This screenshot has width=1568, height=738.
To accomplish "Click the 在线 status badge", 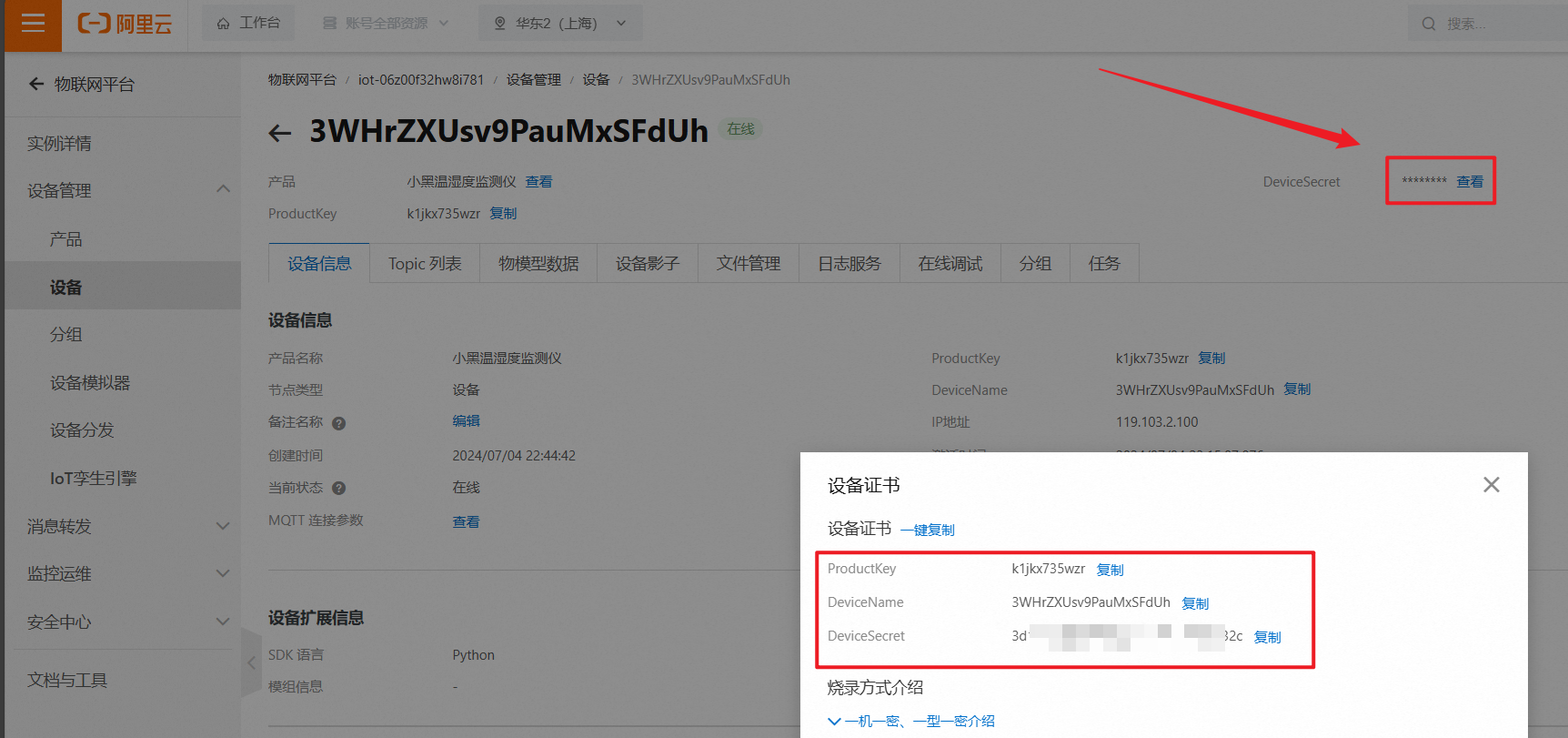I will coord(741,129).
